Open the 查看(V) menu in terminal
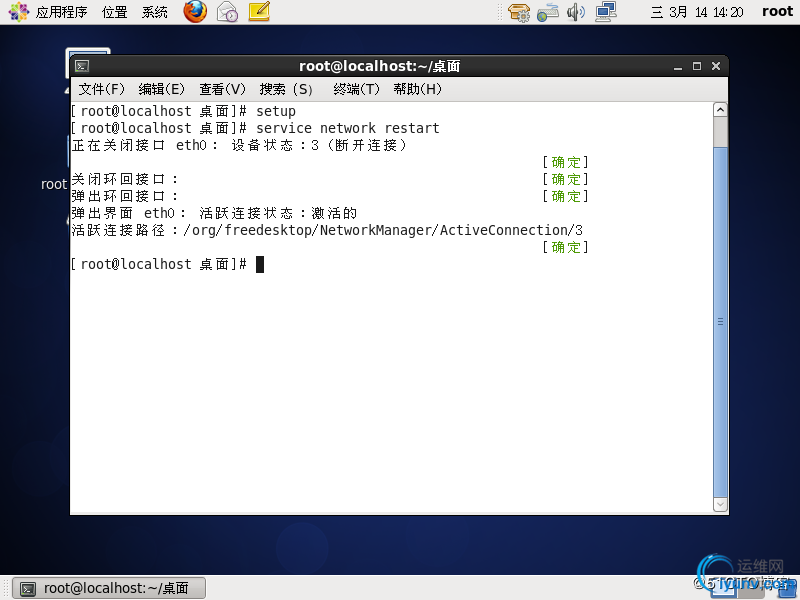800x600 pixels. pos(222,89)
